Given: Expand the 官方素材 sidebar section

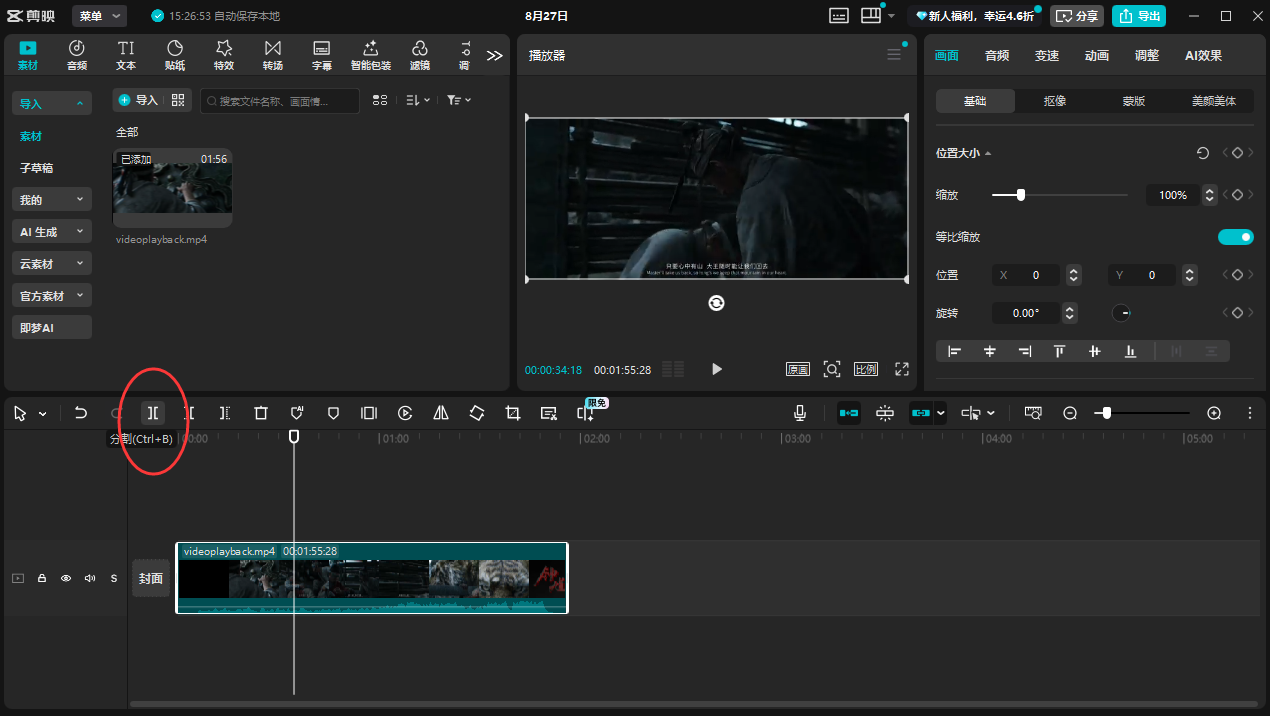Looking at the screenshot, I should (x=52, y=296).
